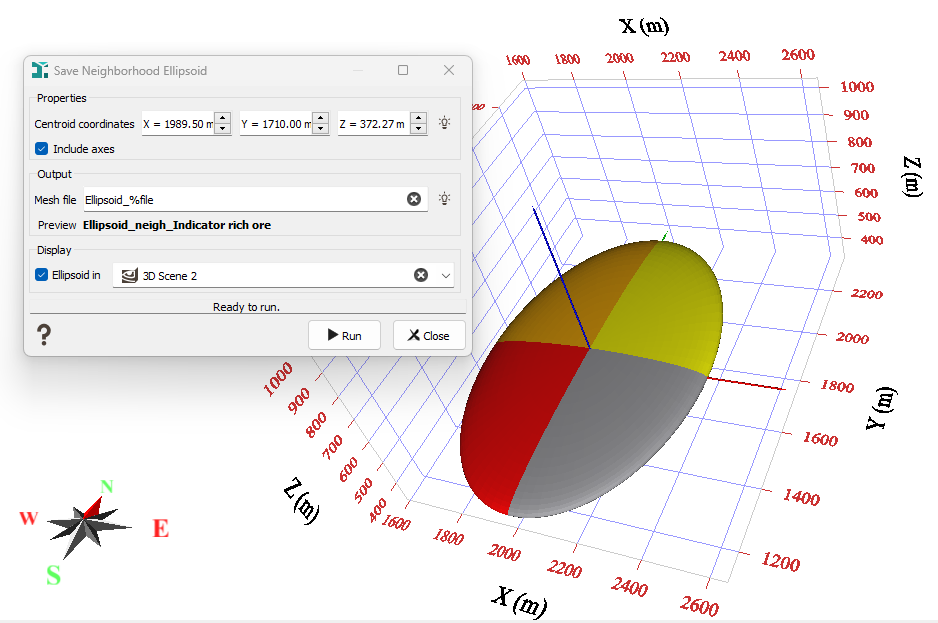Uncheck the Include axes checkbox
Viewport: 938px width, 623px height.
(x=42, y=149)
